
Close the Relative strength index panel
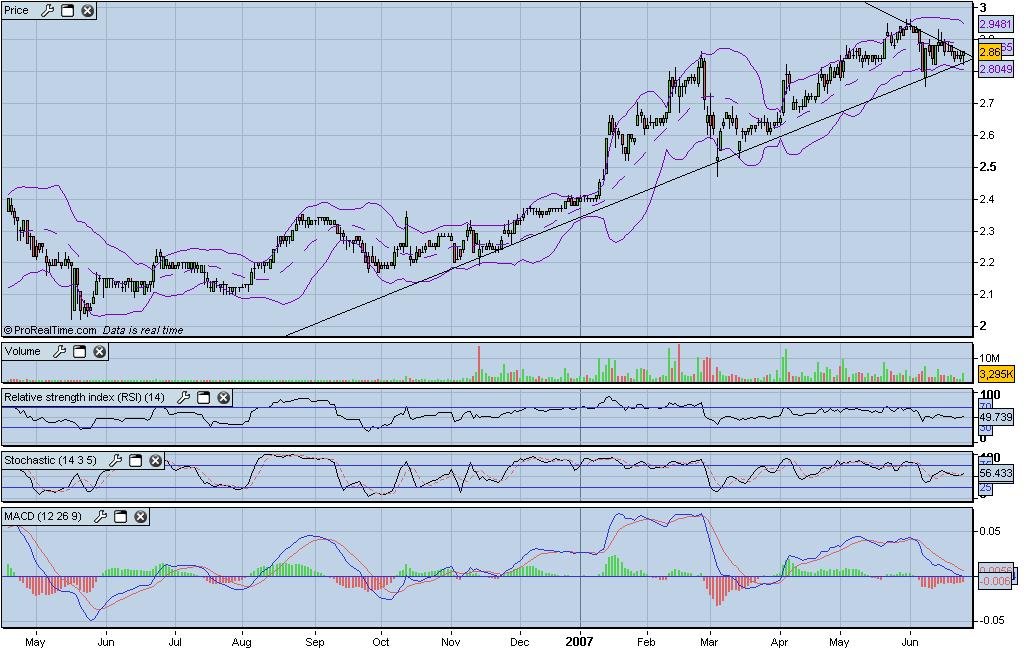click(223, 397)
